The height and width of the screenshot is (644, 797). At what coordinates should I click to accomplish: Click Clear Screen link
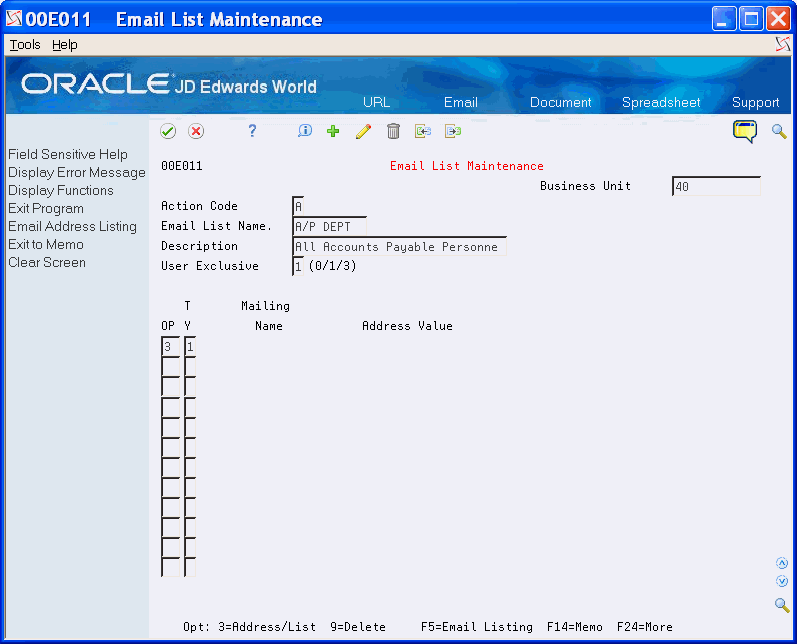pos(47,263)
